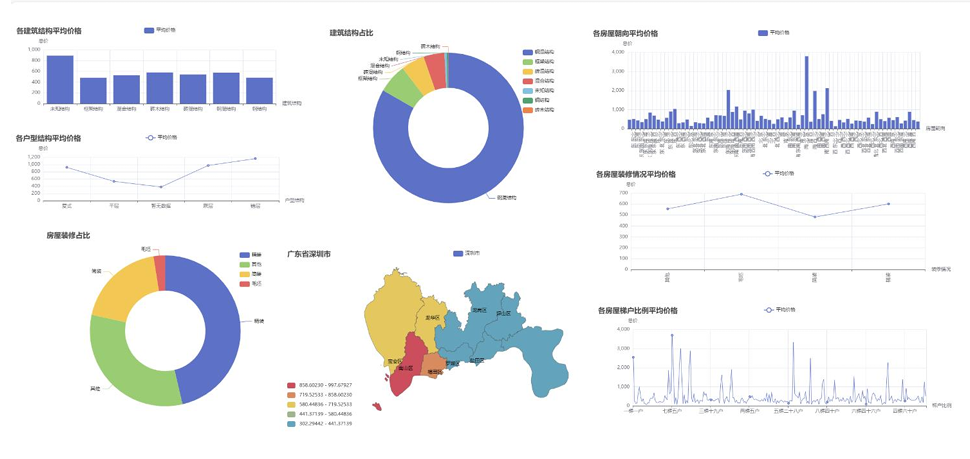Toggle dark-green legend entry in 建筑结构占比 chart
Viewport: 970px width, 459px height.
point(536,100)
